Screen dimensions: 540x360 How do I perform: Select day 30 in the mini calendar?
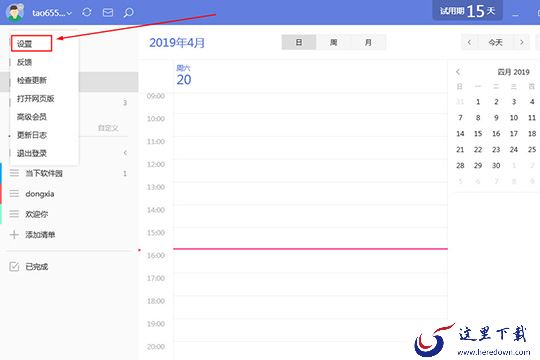point(496,165)
